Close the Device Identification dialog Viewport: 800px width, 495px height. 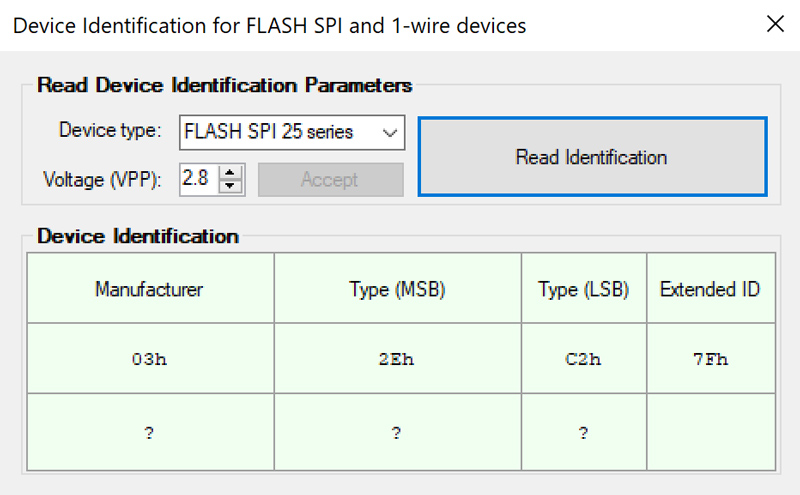click(x=775, y=25)
